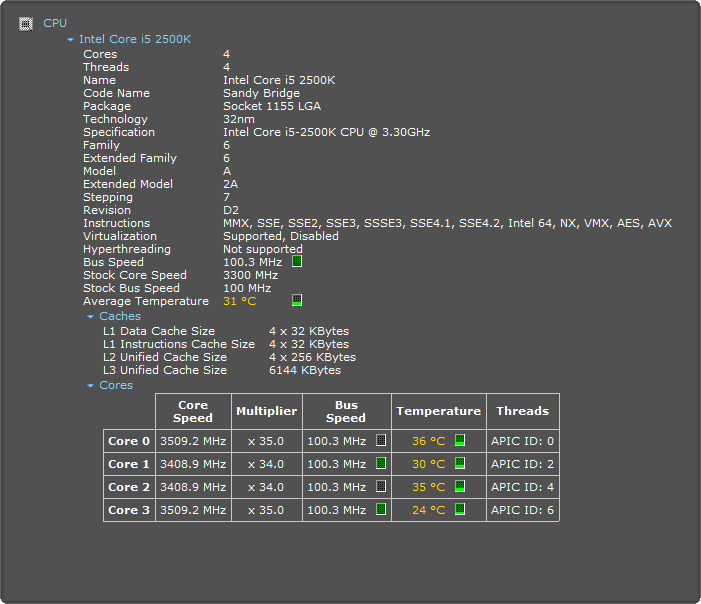Click Core 1 multiplier x 34.0 cell
This screenshot has height=604, width=701.
coord(266,464)
